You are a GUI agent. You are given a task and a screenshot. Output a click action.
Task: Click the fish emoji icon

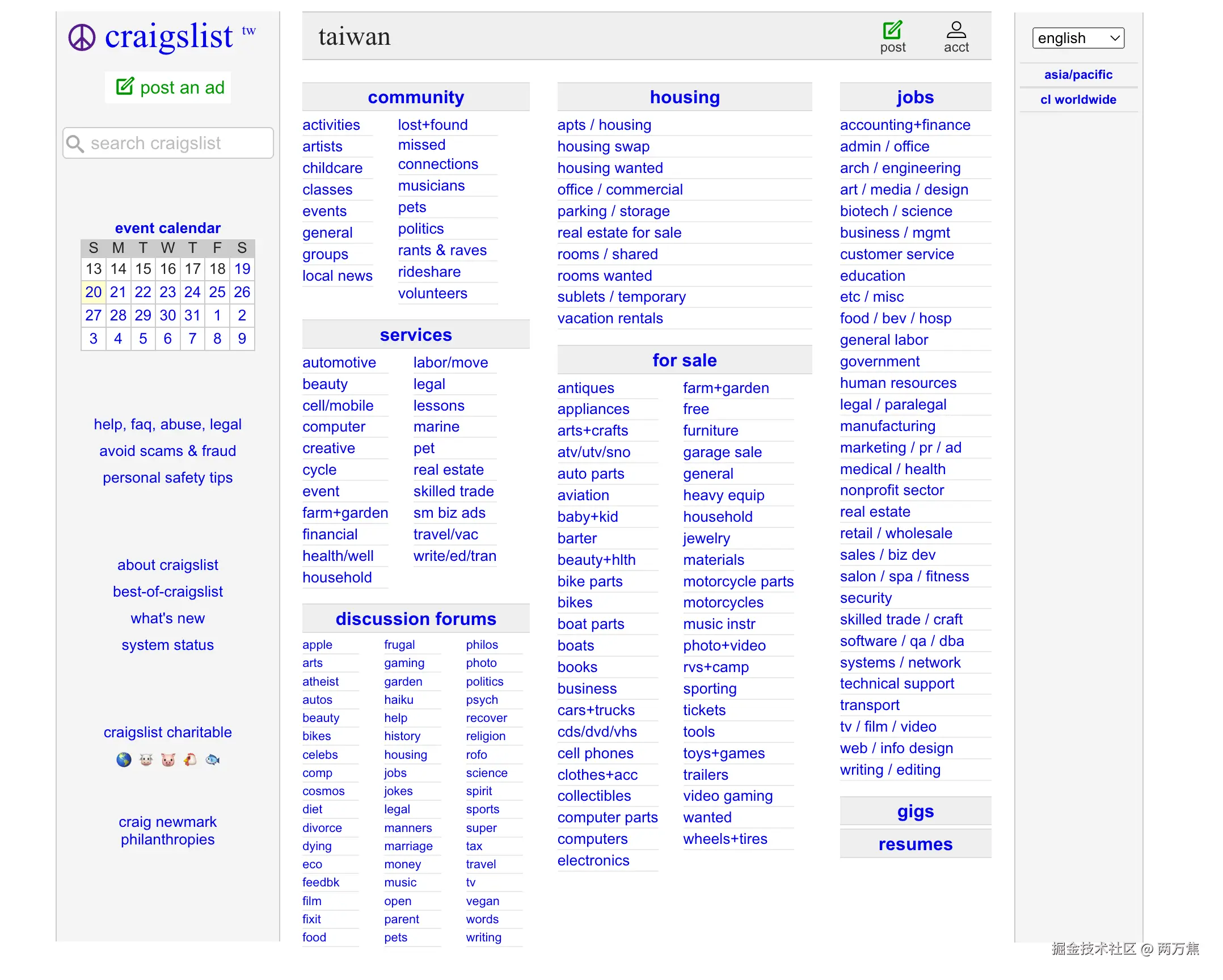(x=212, y=759)
